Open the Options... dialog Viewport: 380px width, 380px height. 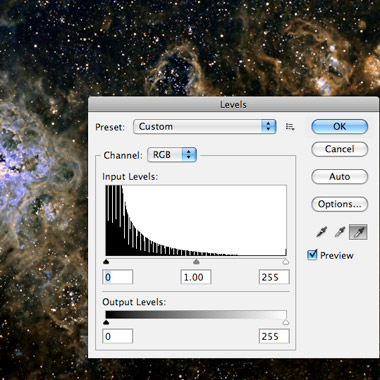click(340, 204)
